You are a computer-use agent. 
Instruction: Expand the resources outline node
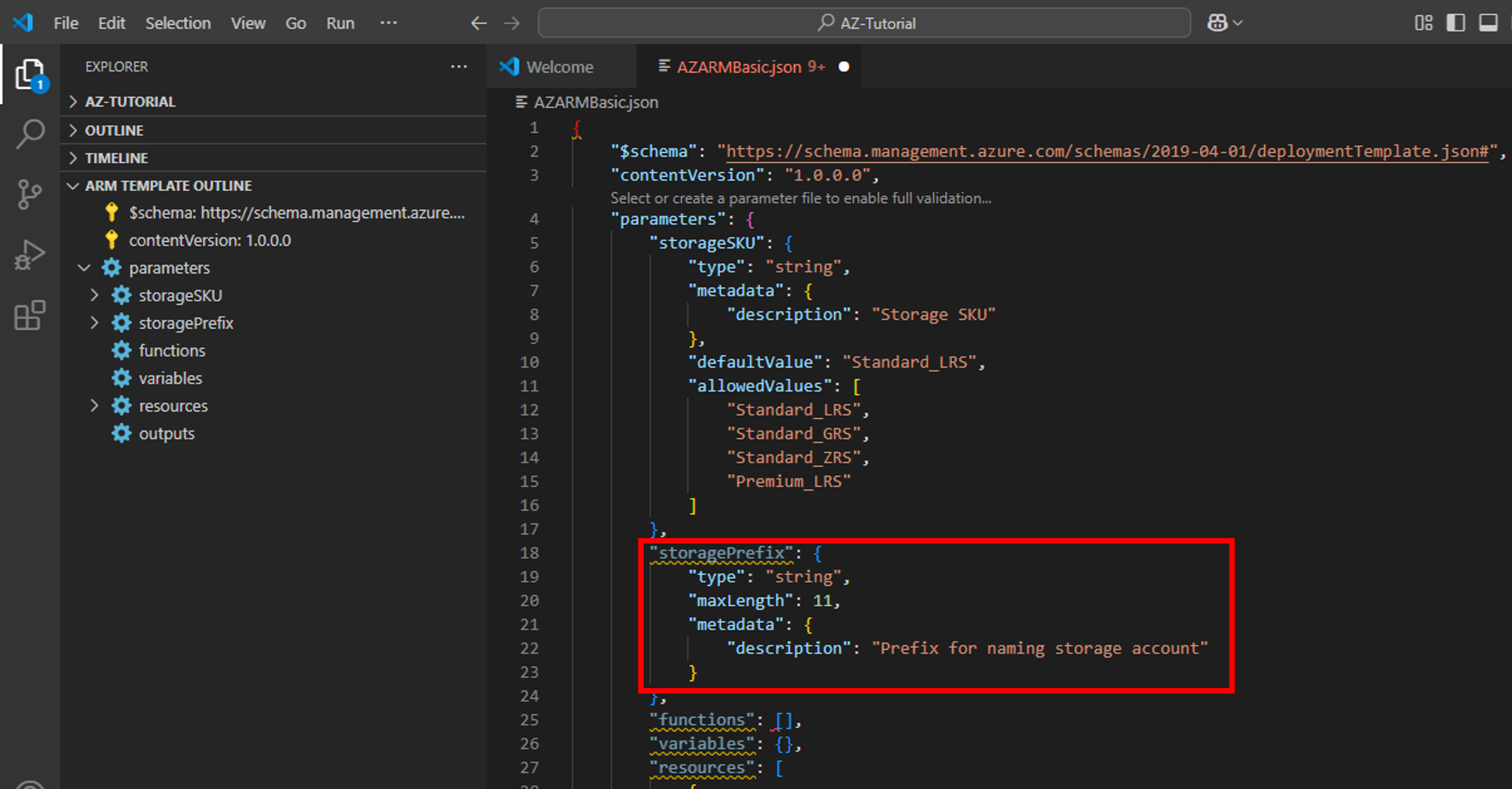(x=95, y=405)
